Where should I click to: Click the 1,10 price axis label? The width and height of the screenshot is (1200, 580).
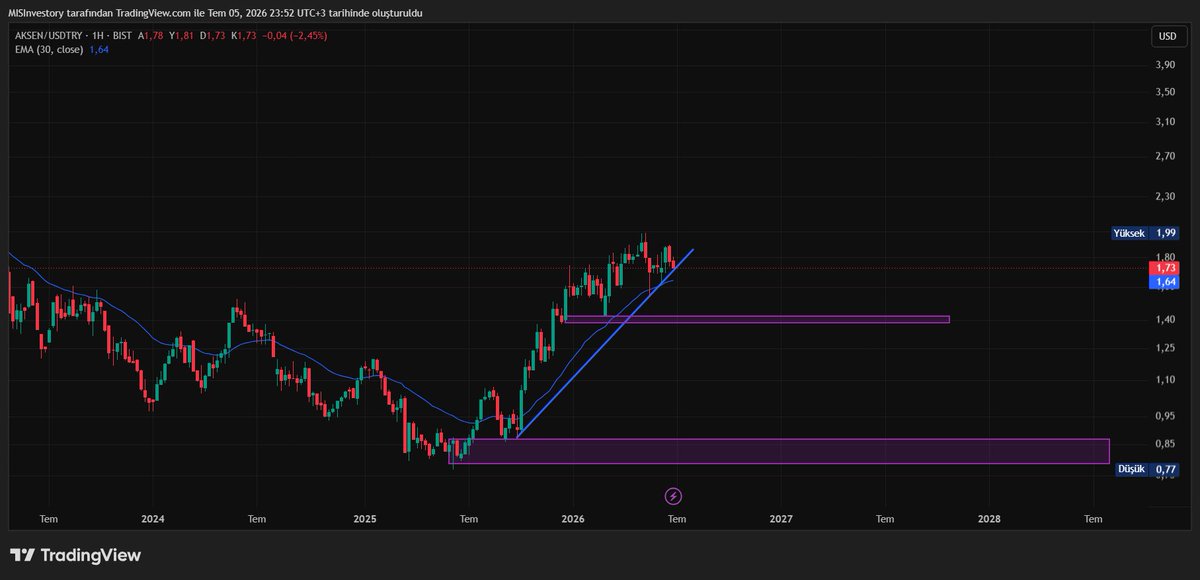[x=1165, y=380]
